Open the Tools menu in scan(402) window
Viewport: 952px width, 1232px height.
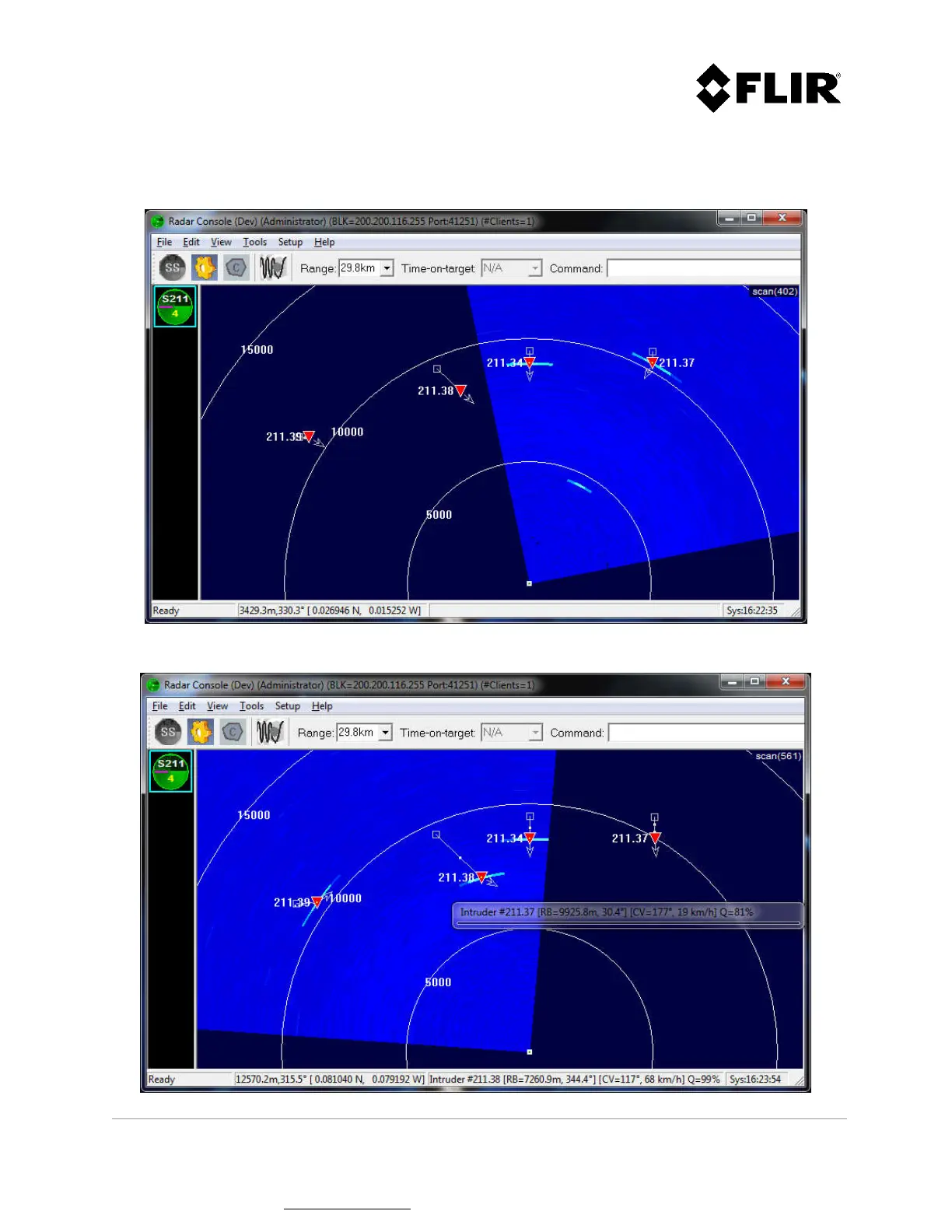tap(254, 242)
